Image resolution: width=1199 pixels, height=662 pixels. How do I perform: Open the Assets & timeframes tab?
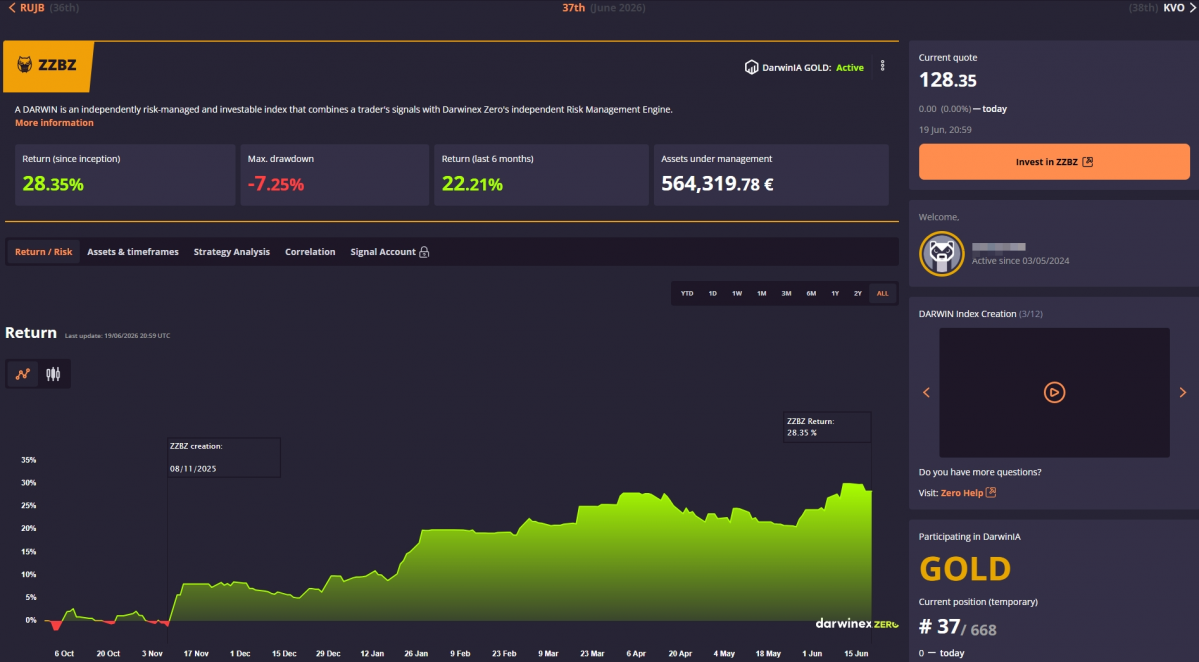pos(133,251)
